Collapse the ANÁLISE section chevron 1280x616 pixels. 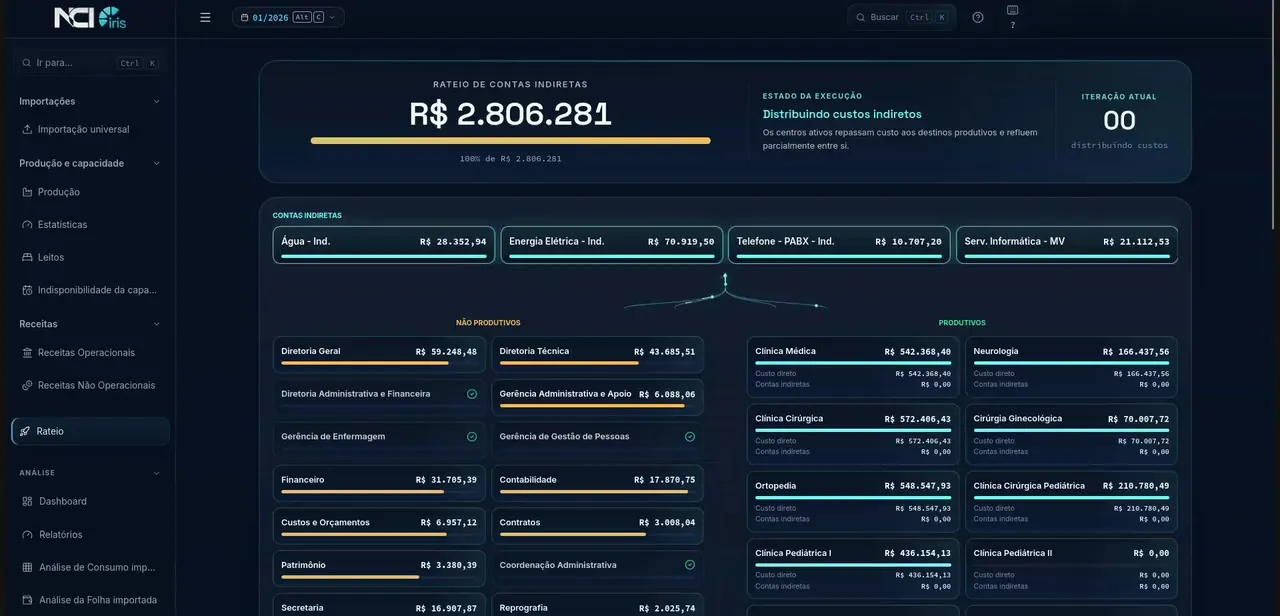pyautogui.click(x=156, y=473)
